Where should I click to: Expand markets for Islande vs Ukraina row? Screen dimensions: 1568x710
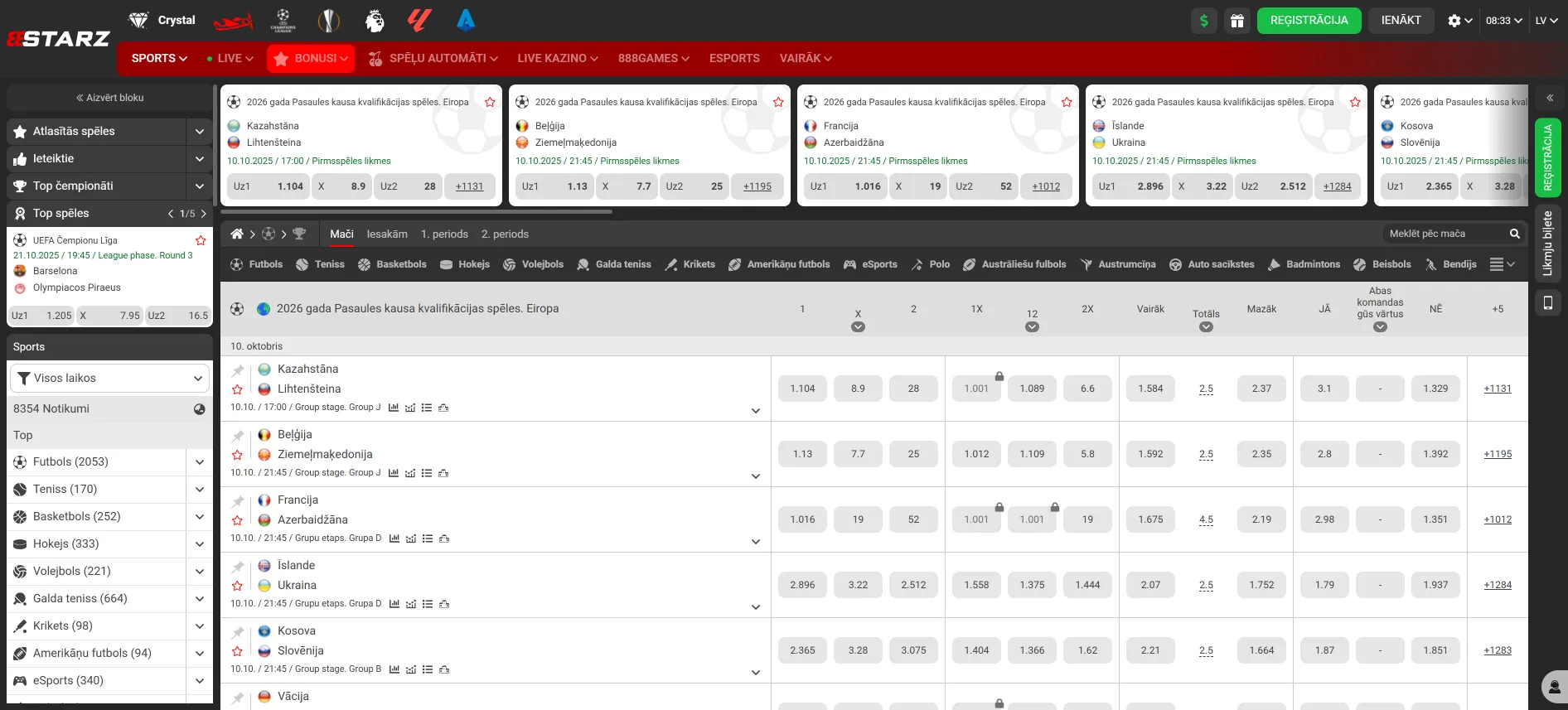click(755, 607)
